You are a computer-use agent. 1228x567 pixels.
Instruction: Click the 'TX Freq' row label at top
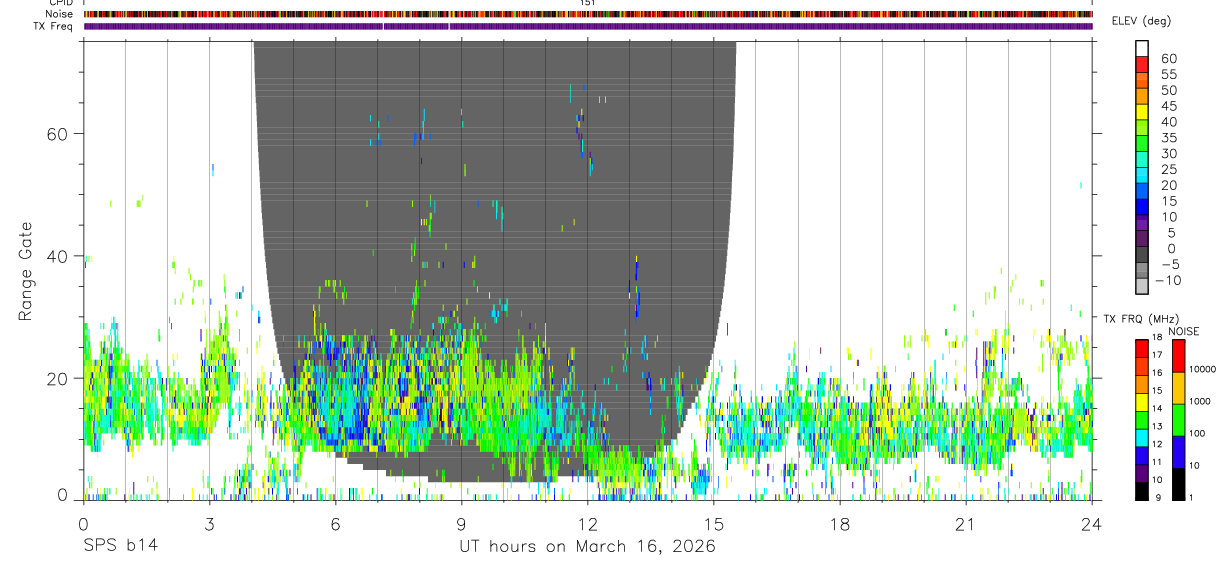pyautogui.click(x=54, y=26)
